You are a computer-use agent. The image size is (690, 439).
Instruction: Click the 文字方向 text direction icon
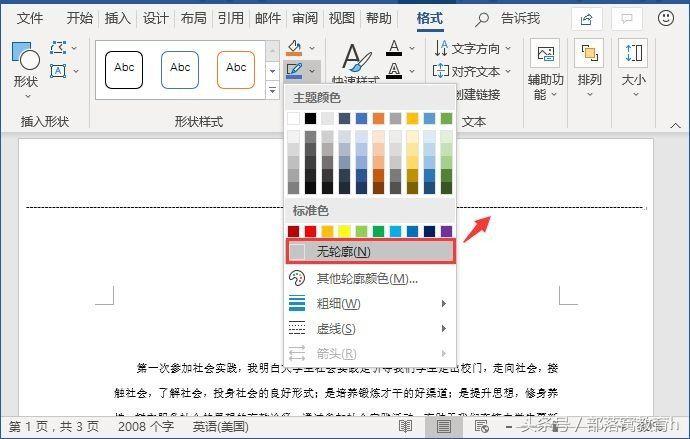click(x=441, y=48)
